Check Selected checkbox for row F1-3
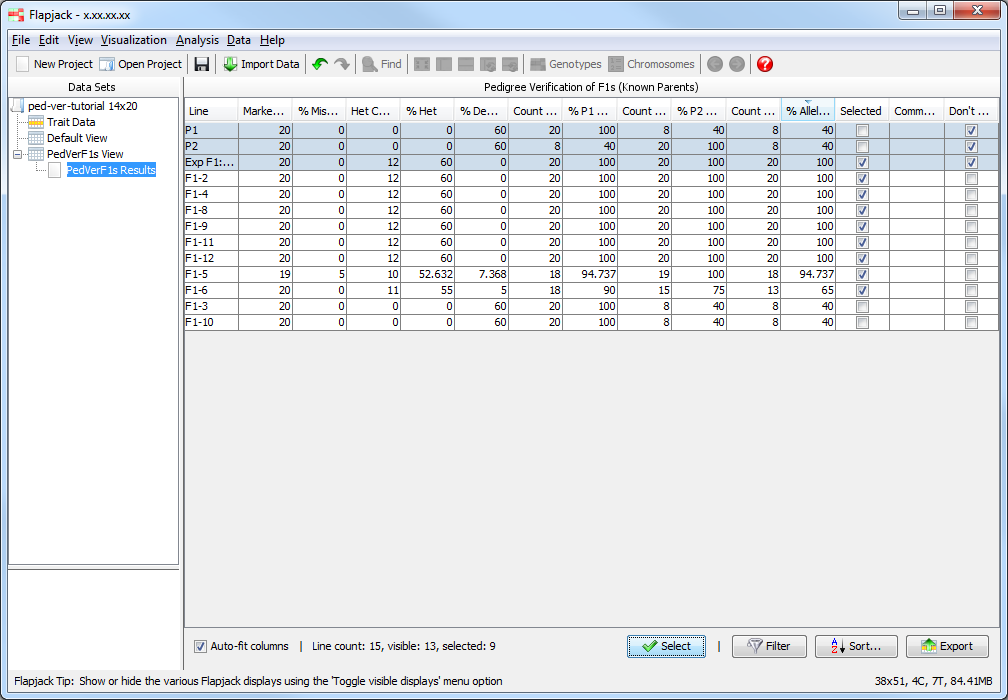 [x=862, y=307]
